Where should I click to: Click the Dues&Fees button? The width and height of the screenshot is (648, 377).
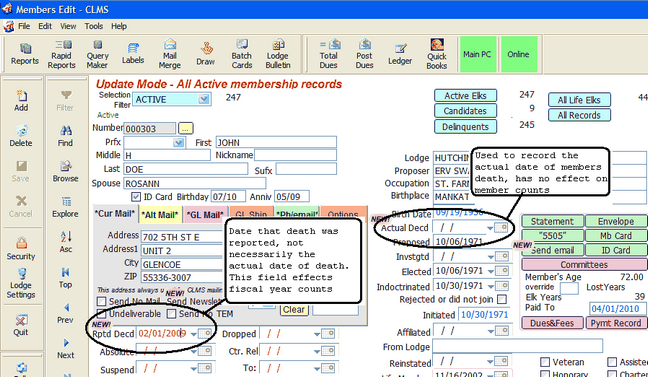552,323
